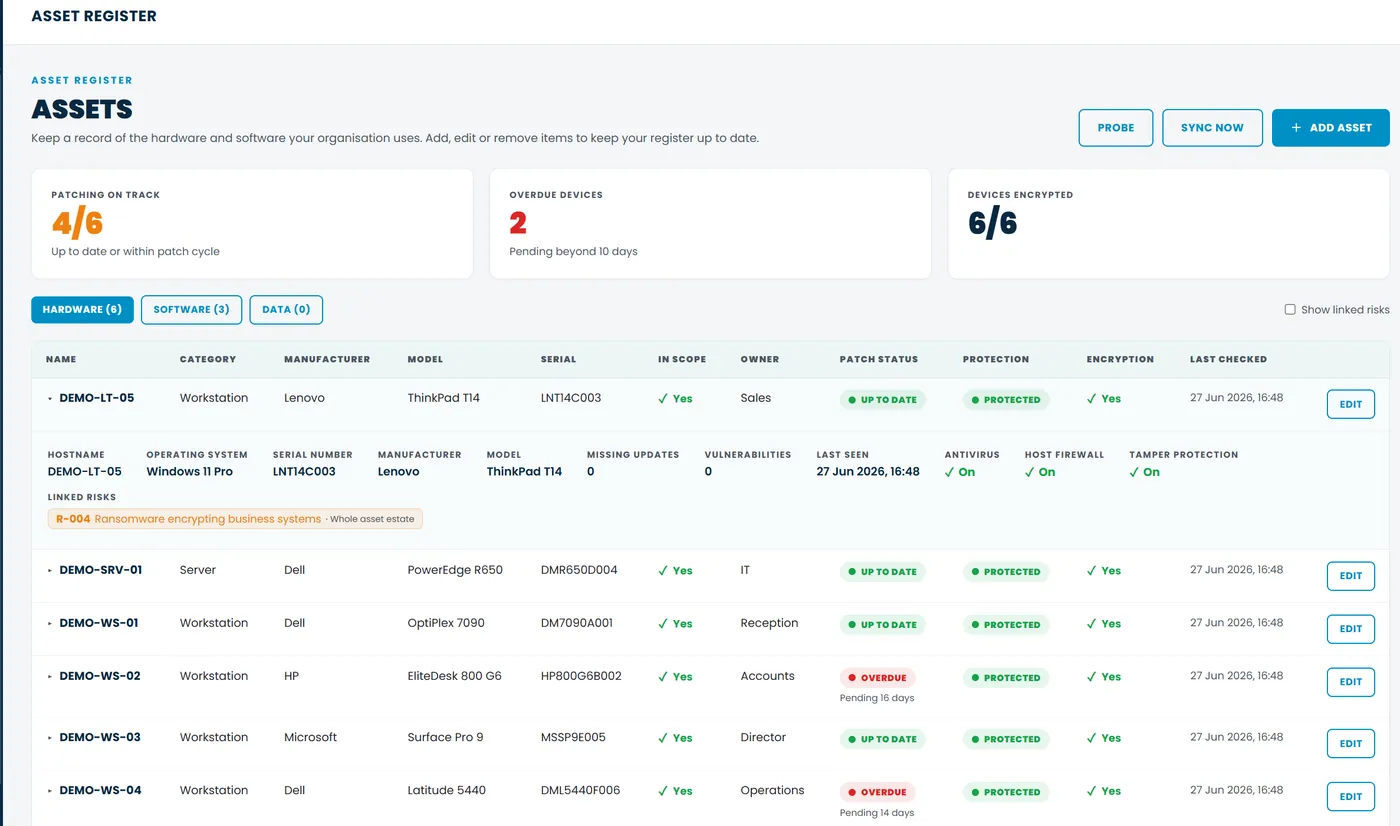The image size is (1400, 826).
Task: Expand the DEMO-WS-04 row
Action: (x=50, y=790)
